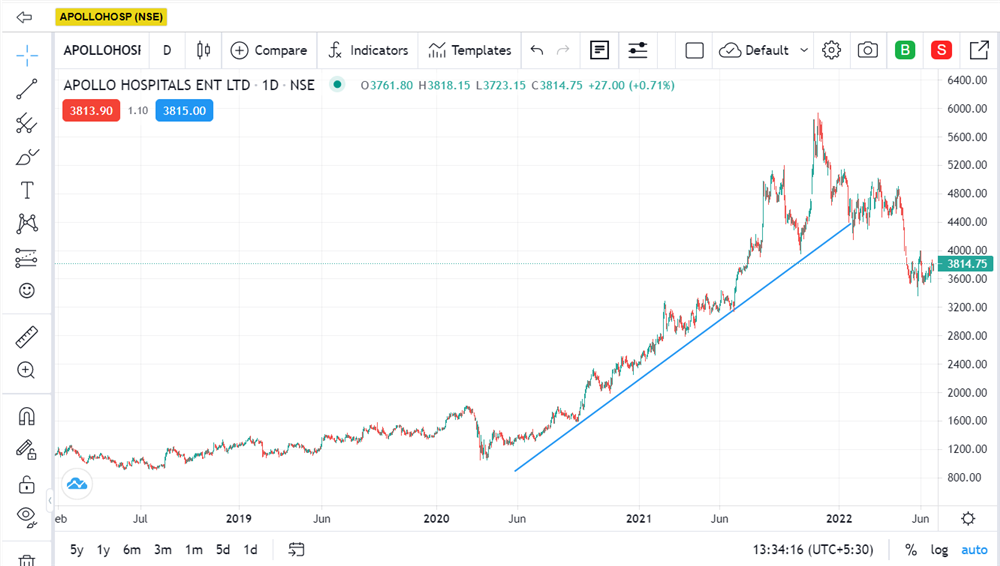Click the 3814.75 current price label
Screen dimensions: 1000x566
coord(966,264)
